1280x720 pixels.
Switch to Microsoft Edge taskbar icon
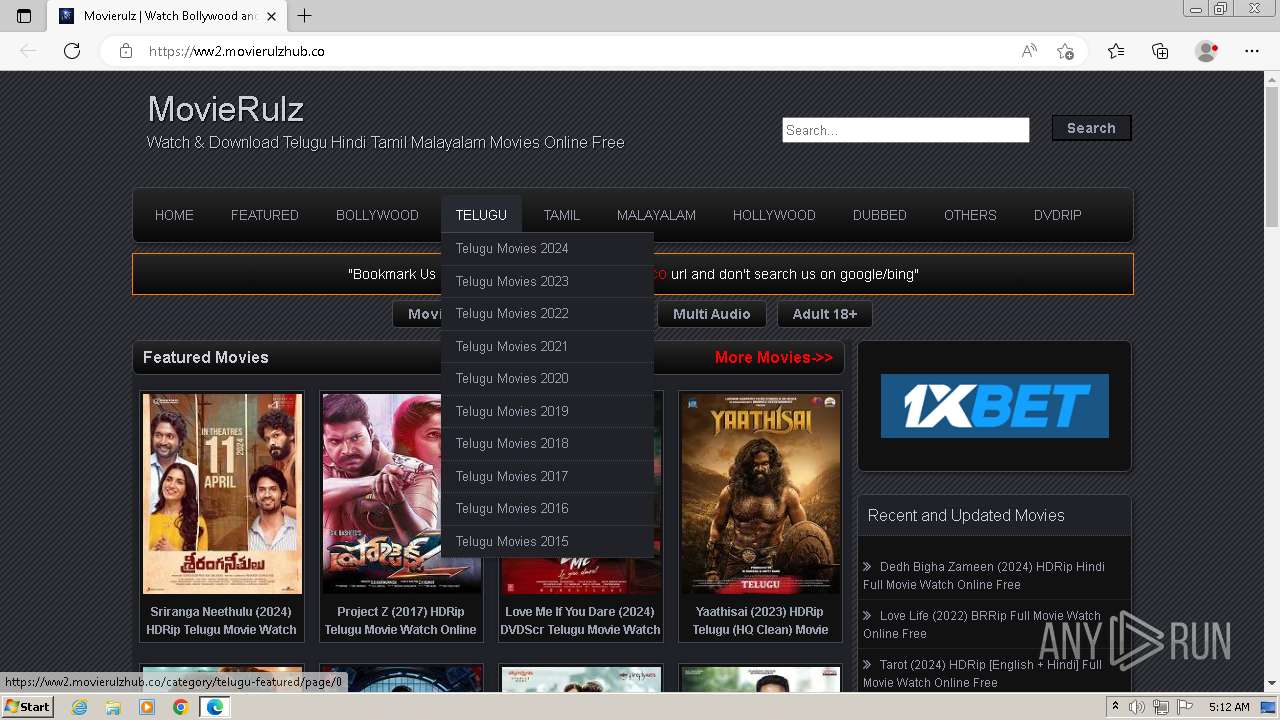pyautogui.click(x=214, y=707)
